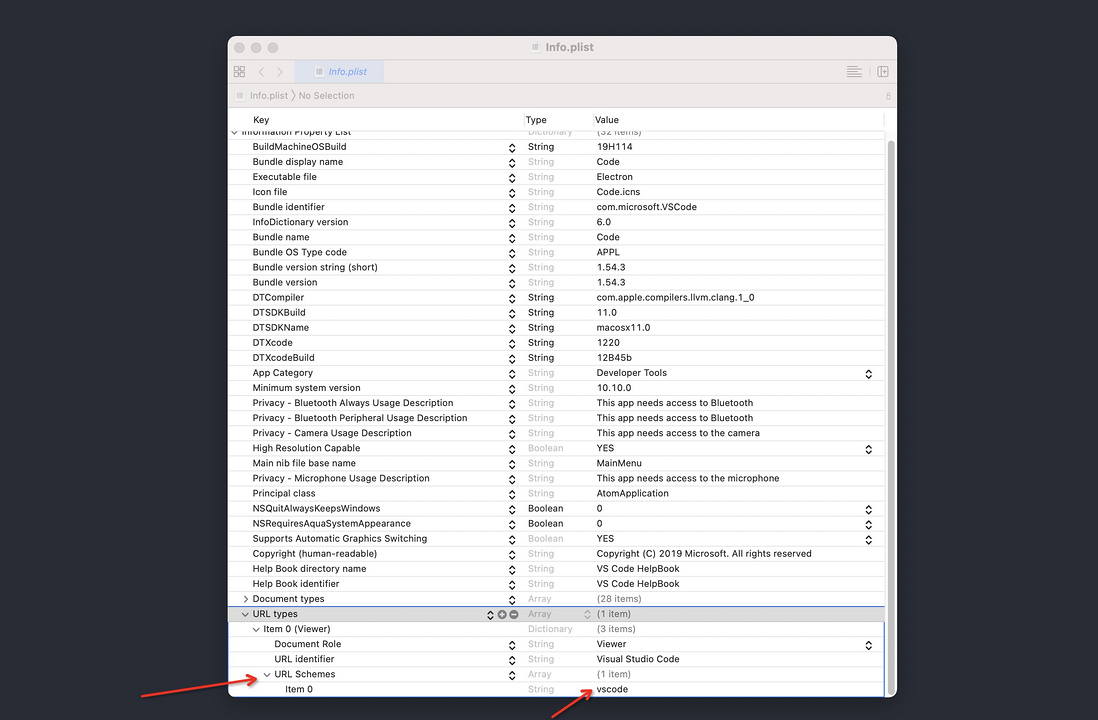Image resolution: width=1098 pixels, height=720 pixels.
Task: Collapse the URL types array
Action: (x=245, y=614)
